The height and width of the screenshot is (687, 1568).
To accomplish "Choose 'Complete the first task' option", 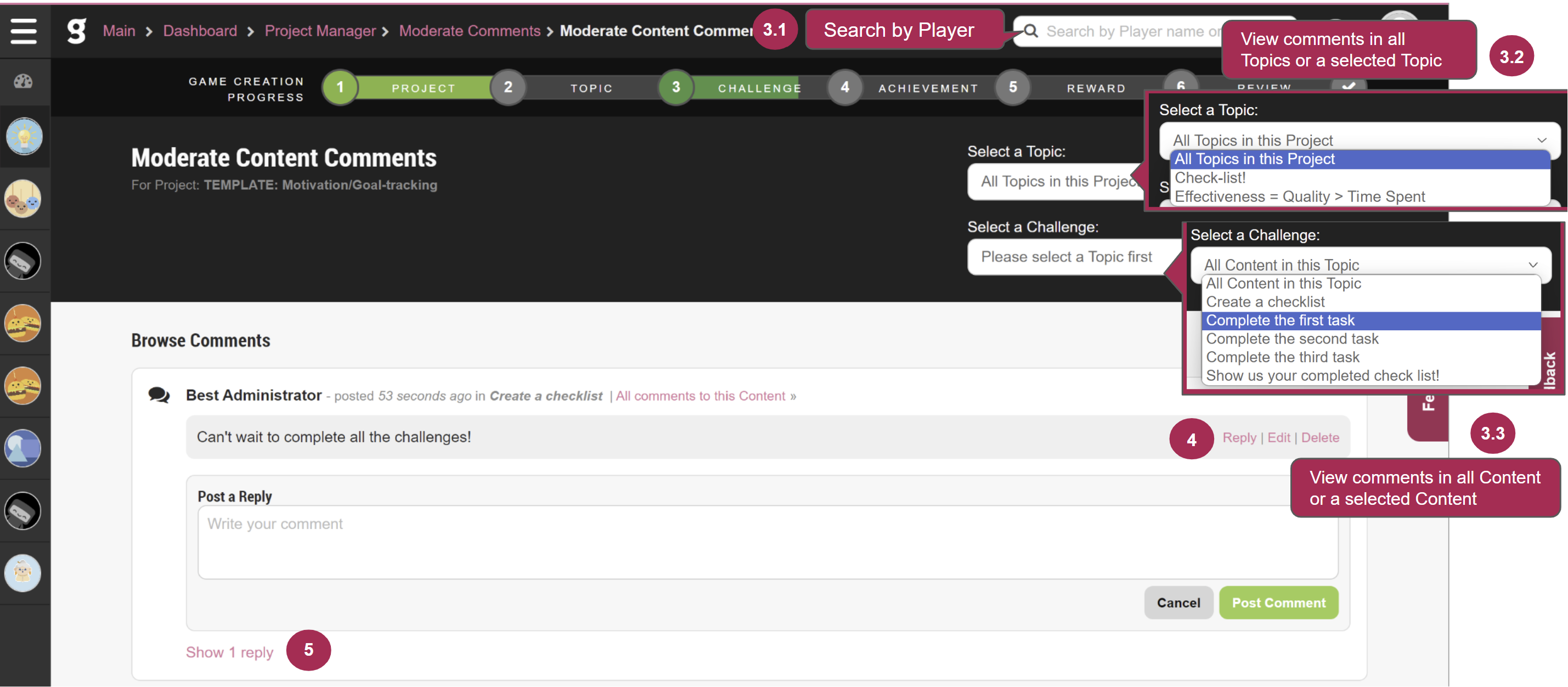I will (1372, 320).
